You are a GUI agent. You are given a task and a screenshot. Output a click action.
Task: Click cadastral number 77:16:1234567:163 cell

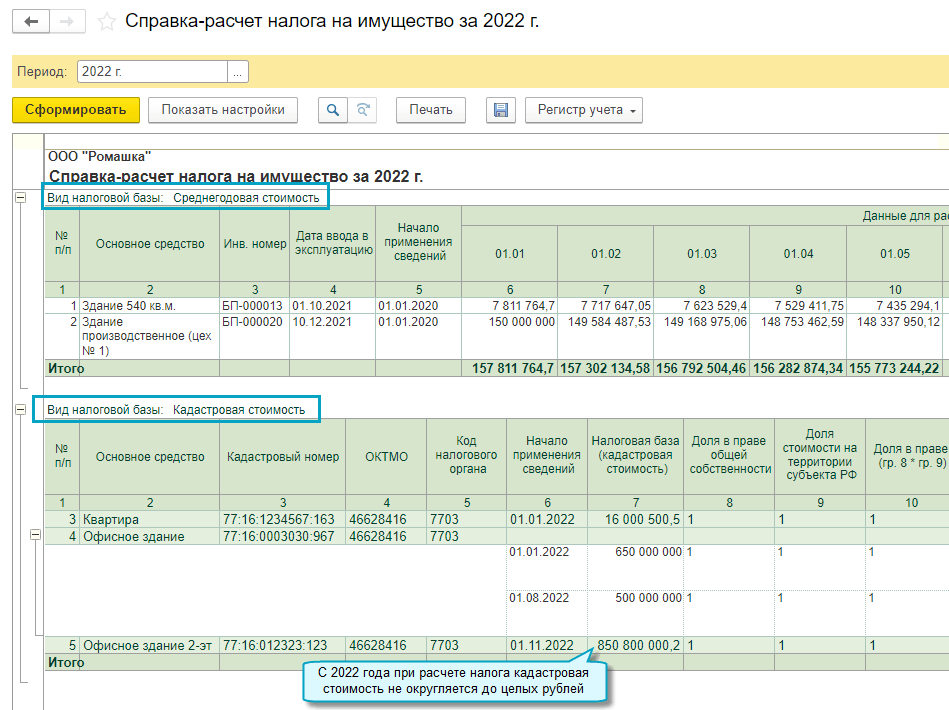[281, 520]
